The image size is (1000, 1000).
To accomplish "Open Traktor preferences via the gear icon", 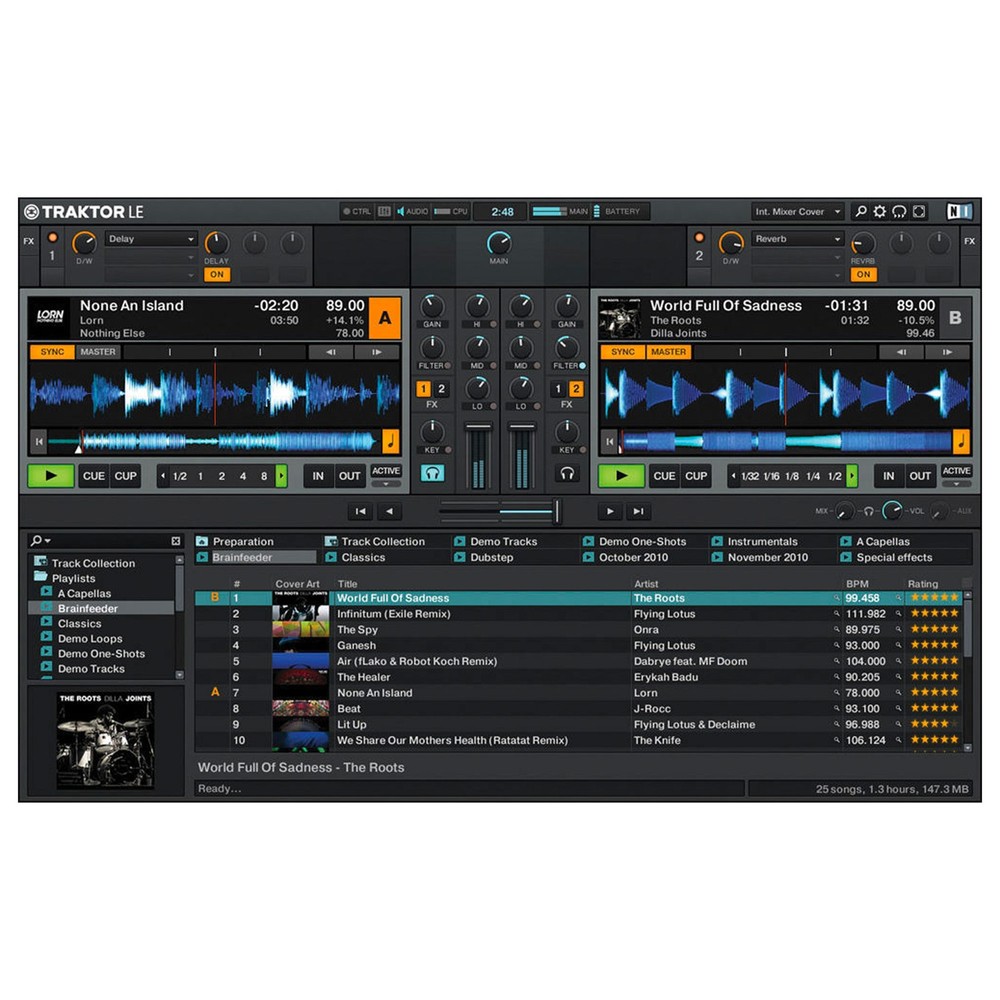I will (879, 211).
